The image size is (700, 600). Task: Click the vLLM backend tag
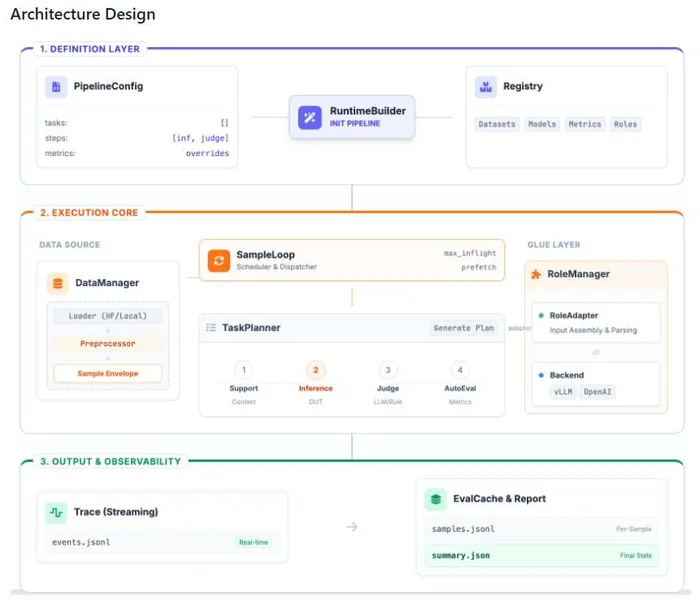coord(563,391)
